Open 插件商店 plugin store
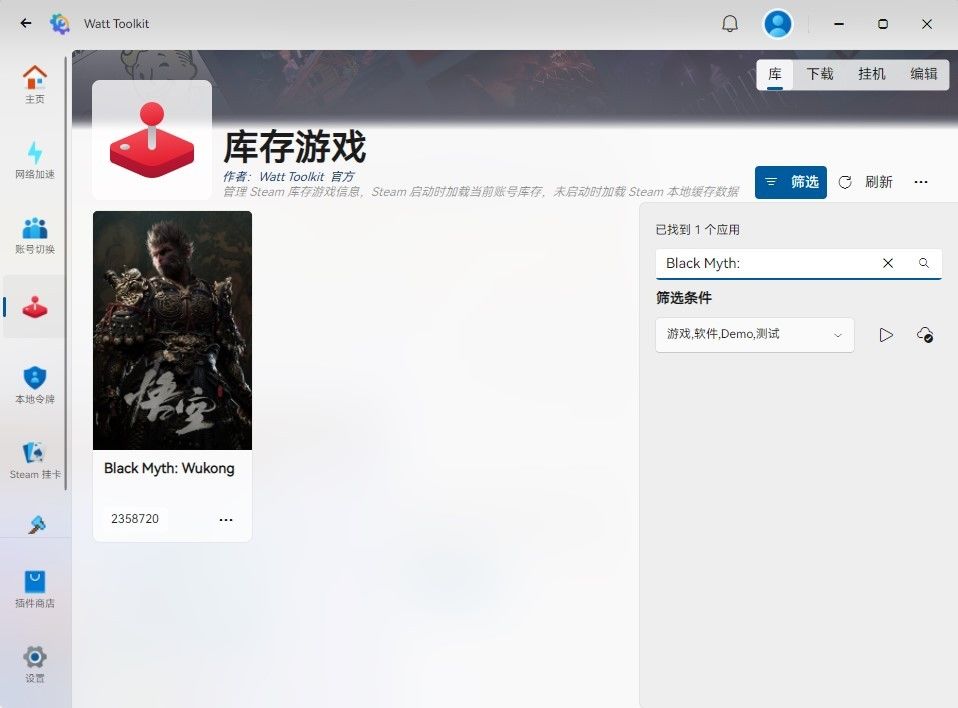The width and height of the screenshot is (958, 708). click(35, 589)
